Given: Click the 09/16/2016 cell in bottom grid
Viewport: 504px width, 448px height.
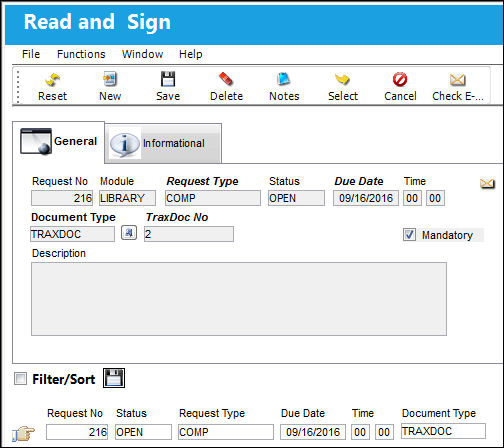Looking at the screenshot, I should tap(313, 432).
